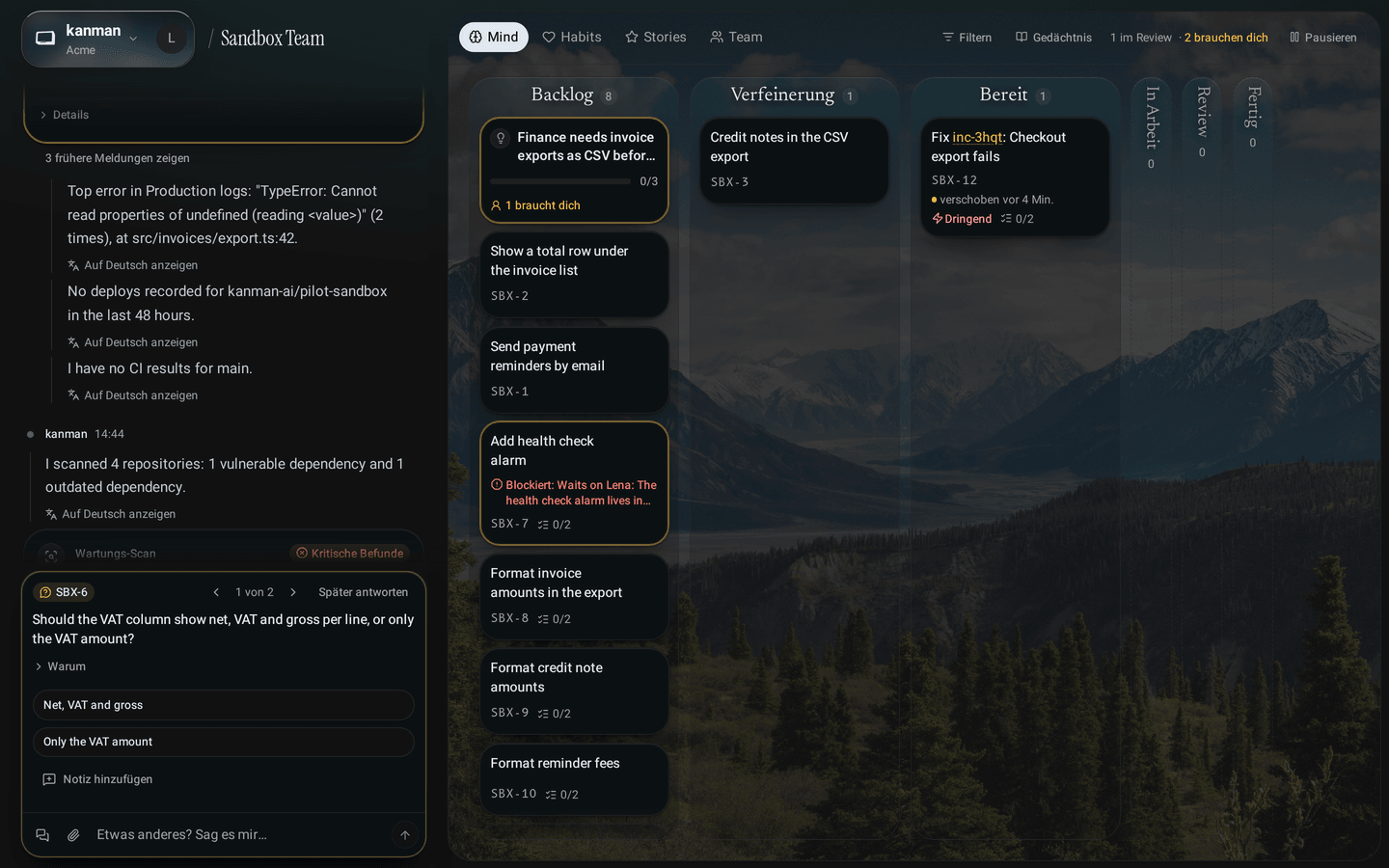
Task: Click '1 im Review' status text
Action: pyautogui.click(x=1141, y=38)
